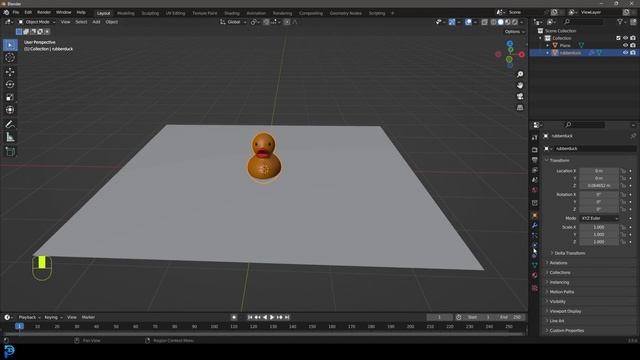Hide the Plane object in viewport
The image size is (640, 360).
(625, 45)
